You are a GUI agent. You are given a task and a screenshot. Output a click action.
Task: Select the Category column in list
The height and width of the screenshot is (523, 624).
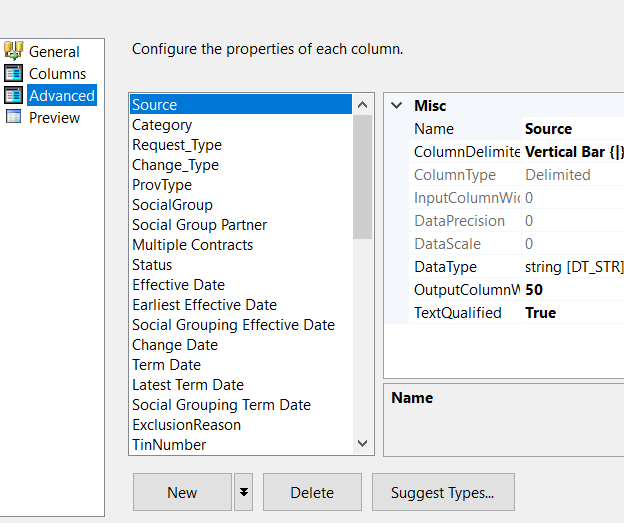coord(162,125)
